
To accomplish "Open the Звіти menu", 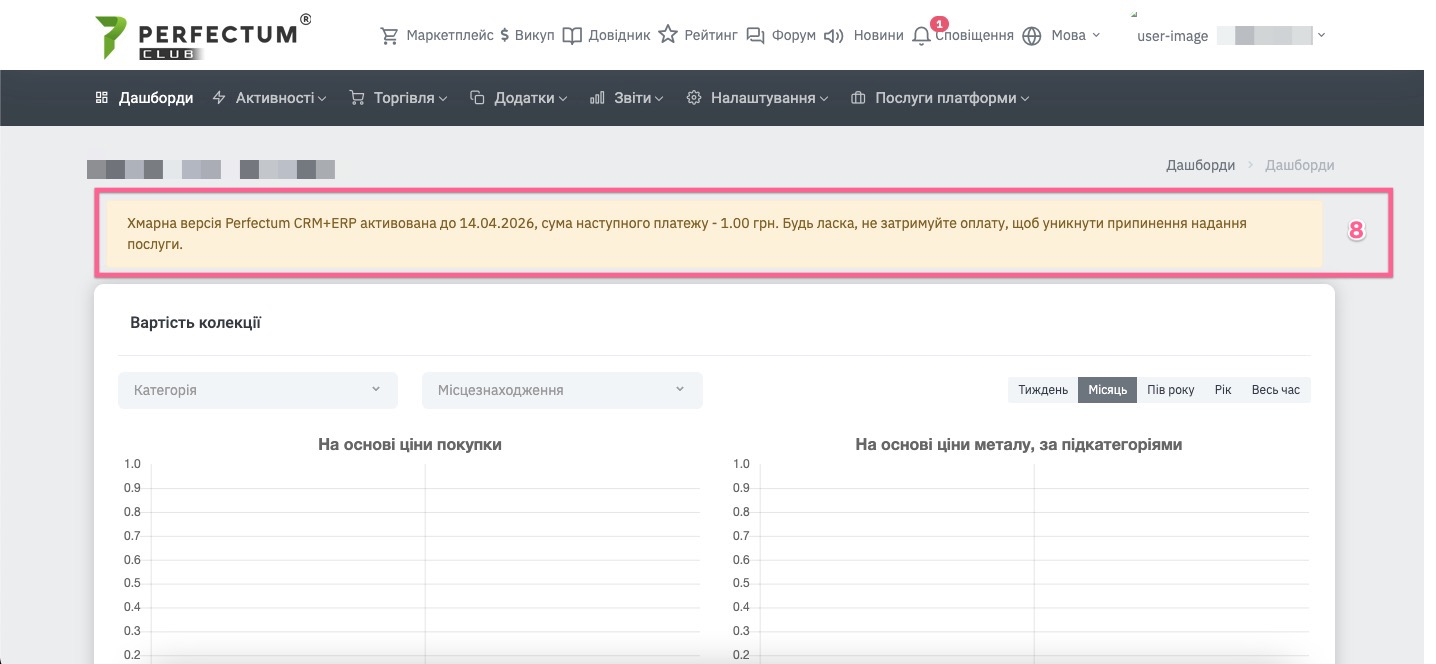I will click(x=627, y=98).
